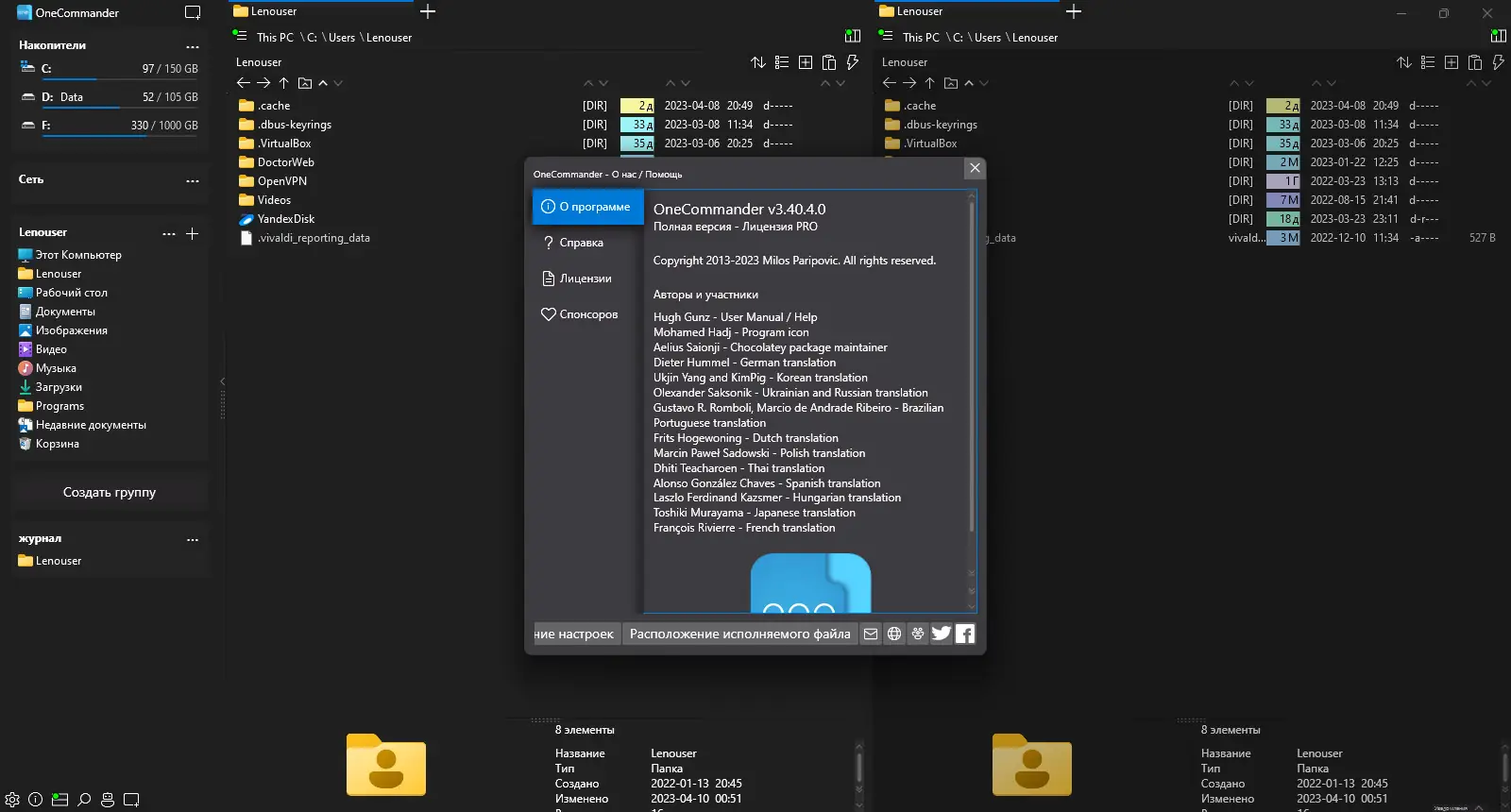This screenshot has height=812, width=1511.
Task: Add a new tab in the right pane
Action: (1074, 11)
